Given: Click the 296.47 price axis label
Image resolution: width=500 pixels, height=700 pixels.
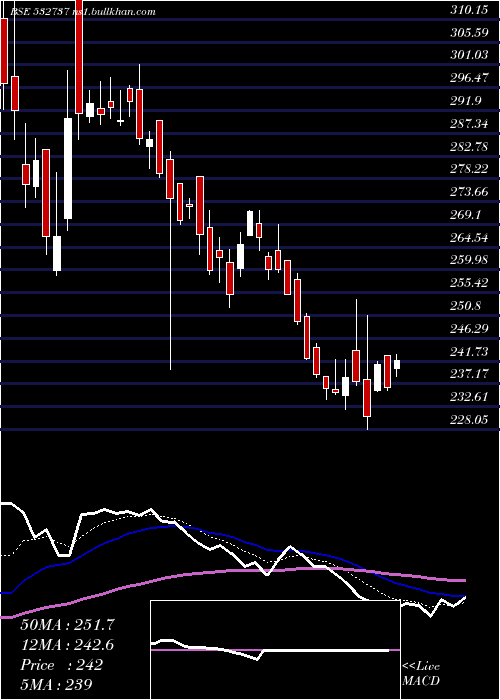Looking at the screenshot, I should coord(469,78).
